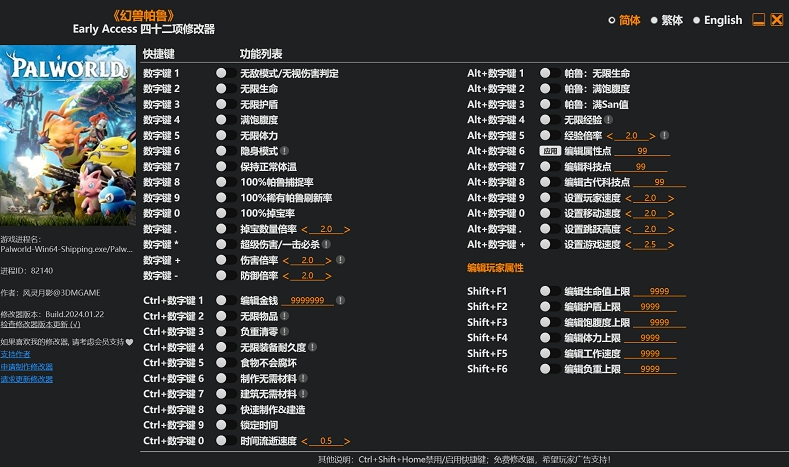The width and height of the screenshot is (789, 467).
Task: Click the 编辑科技点 value field
Action: point(641,167)
